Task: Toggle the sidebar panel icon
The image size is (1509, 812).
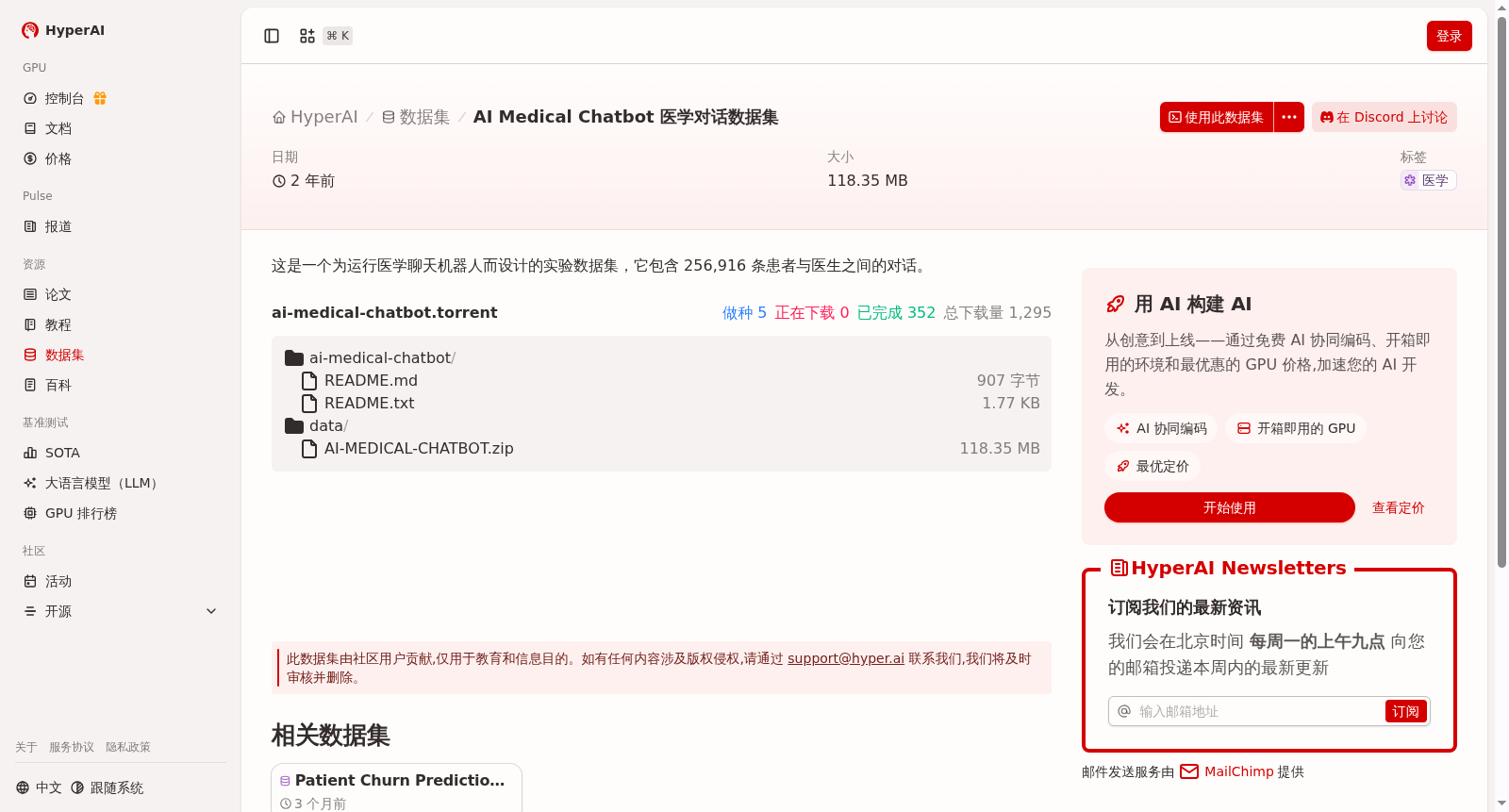Action: coord(272,36)
